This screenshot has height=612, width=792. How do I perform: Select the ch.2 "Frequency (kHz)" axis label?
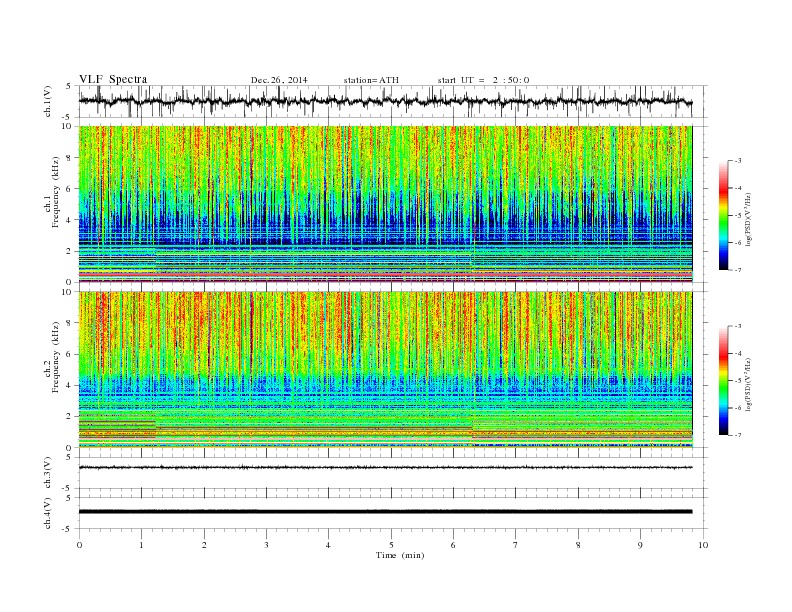tap(55, 357)
